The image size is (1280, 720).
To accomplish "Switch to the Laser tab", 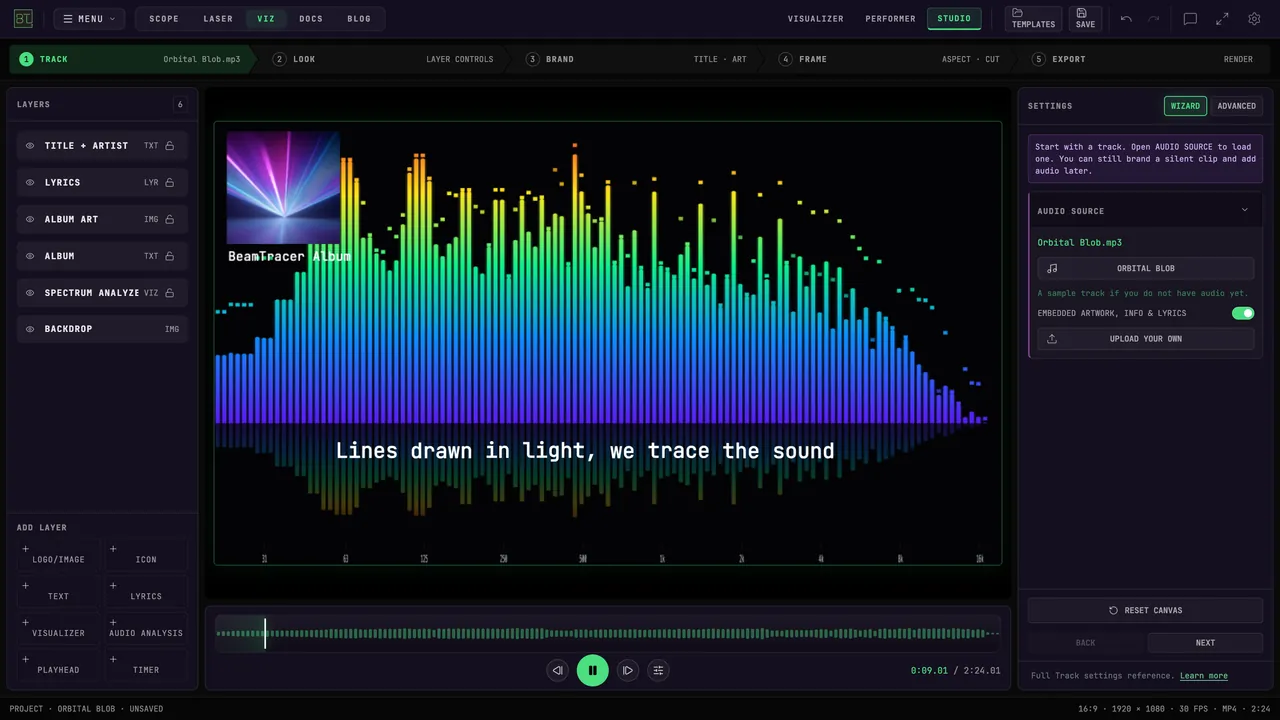I will 218,19.
